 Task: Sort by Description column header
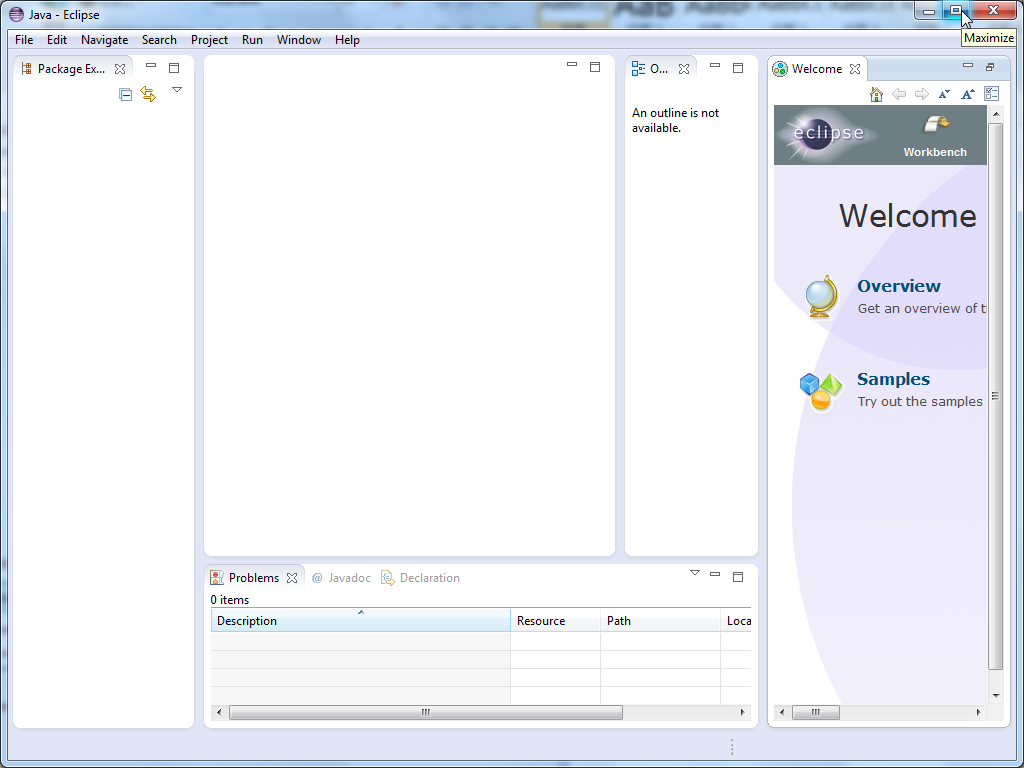[x=360, y=620]
